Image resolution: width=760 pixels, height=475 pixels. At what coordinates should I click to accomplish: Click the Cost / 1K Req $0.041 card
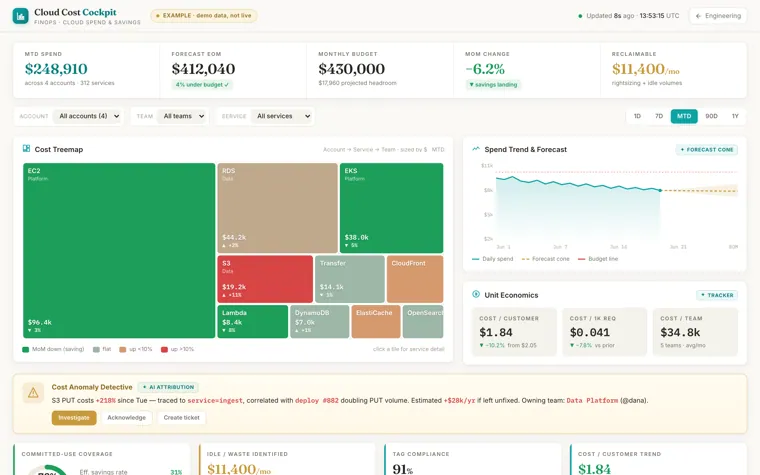(x=604, y=332)
